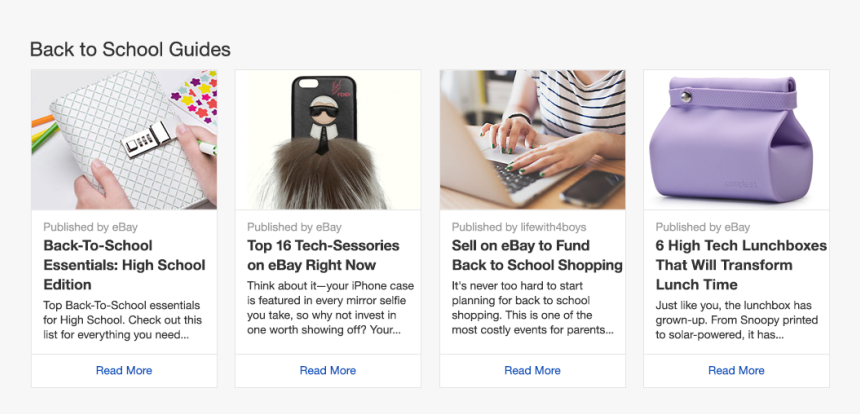Select the purple lunchbox image
Screen dimensions: 860x414
[x=736, y=139]
